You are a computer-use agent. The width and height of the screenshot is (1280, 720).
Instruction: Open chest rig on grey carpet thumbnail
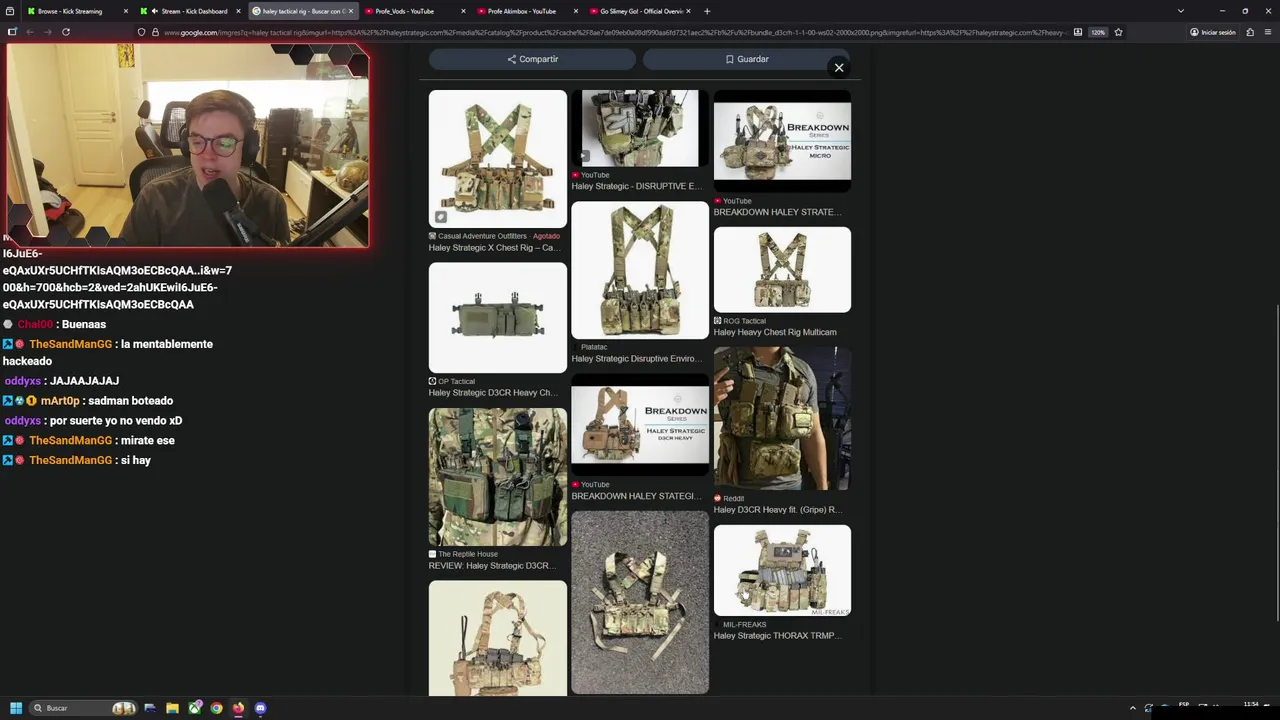tap(639, 602)
